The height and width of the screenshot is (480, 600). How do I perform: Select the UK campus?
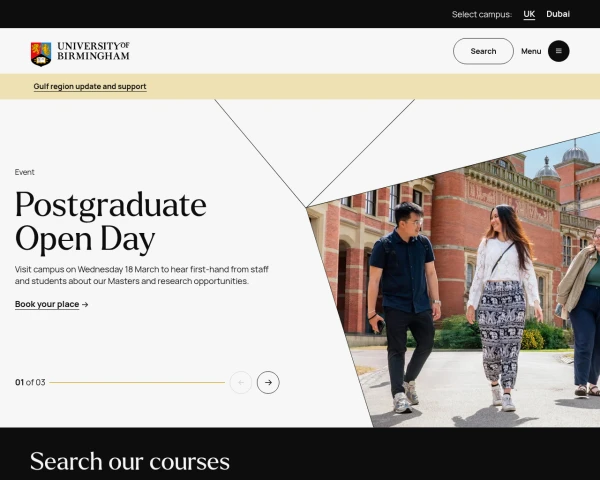pos(529,14)
